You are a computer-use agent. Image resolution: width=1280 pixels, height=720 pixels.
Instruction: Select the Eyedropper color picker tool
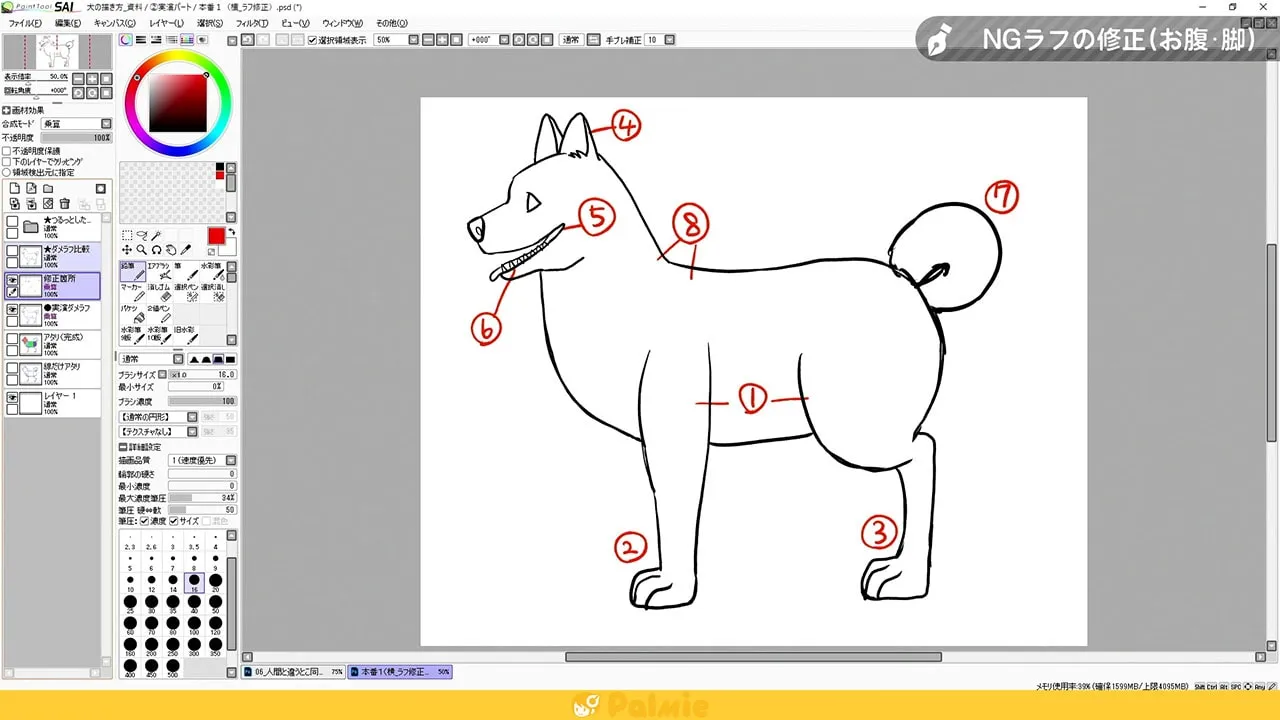[185, 249]
